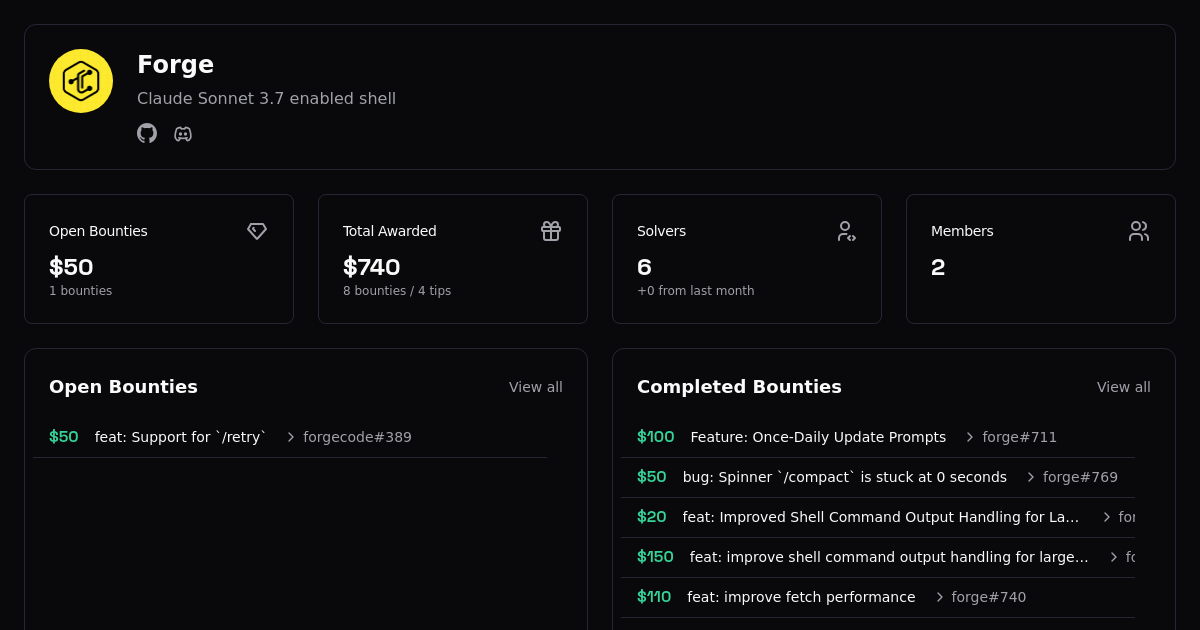Open the Discord icon link
This screenshot has height=630, width=1200.
click(183, 133)
